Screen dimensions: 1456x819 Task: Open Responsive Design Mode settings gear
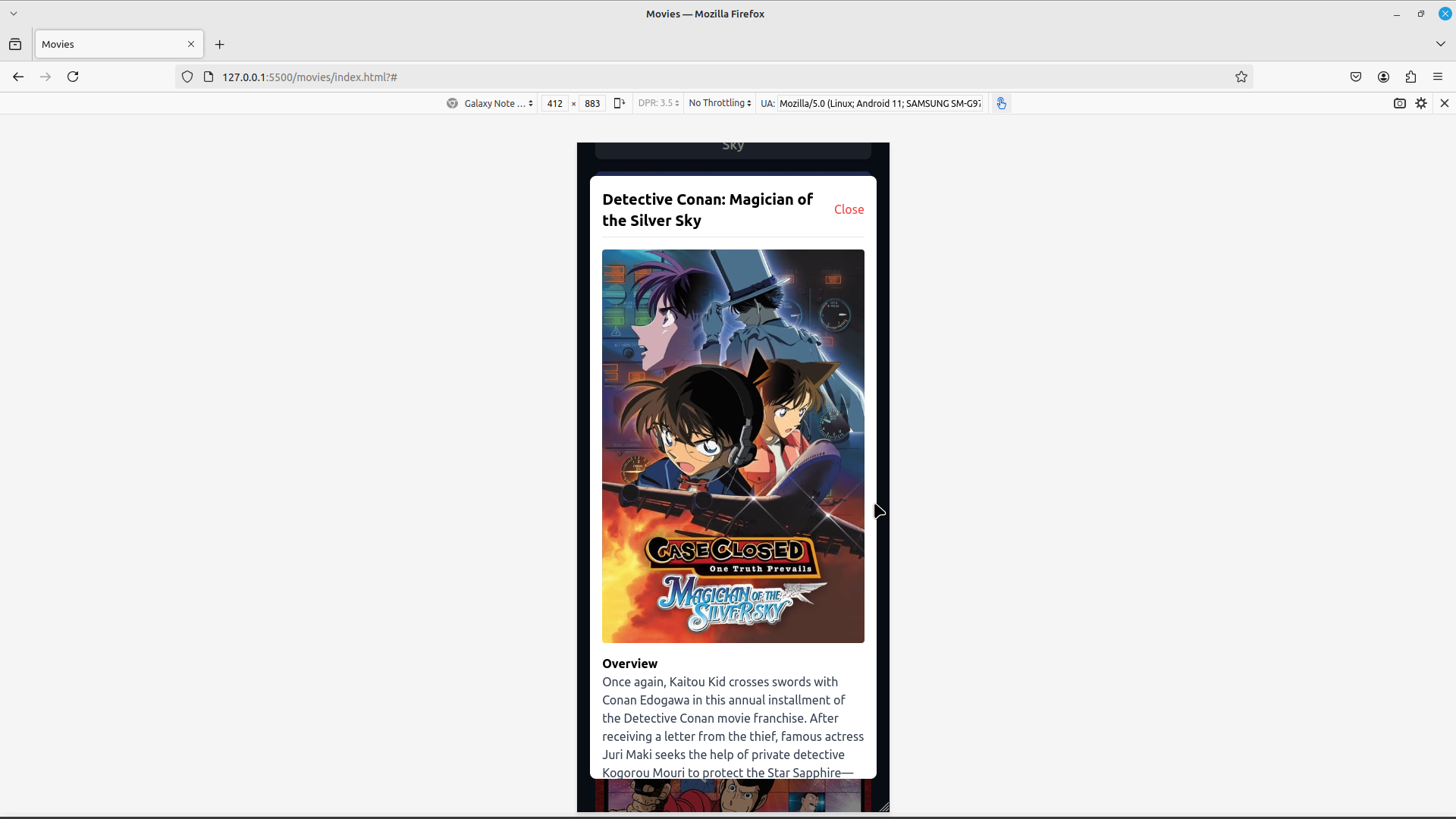pyautogui.click(x=1421, y=103)
